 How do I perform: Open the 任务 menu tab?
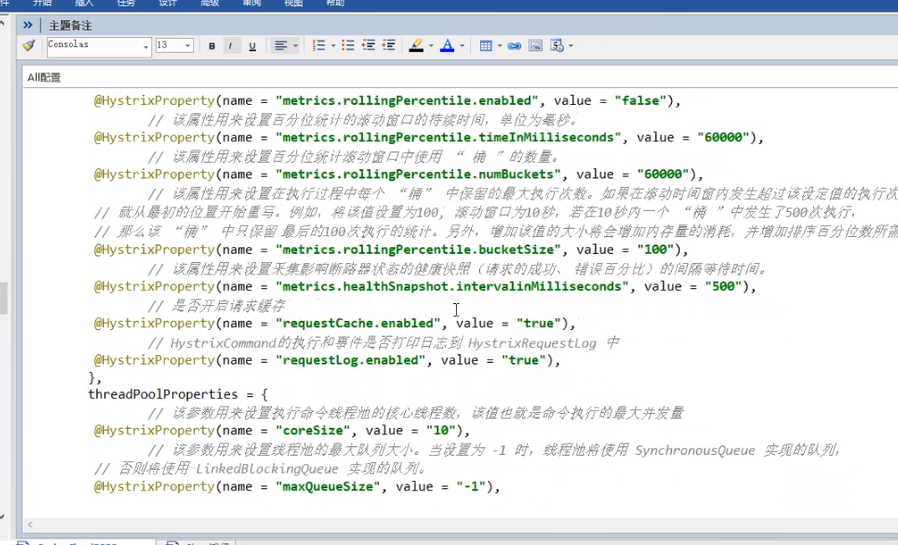pos(126,3)
